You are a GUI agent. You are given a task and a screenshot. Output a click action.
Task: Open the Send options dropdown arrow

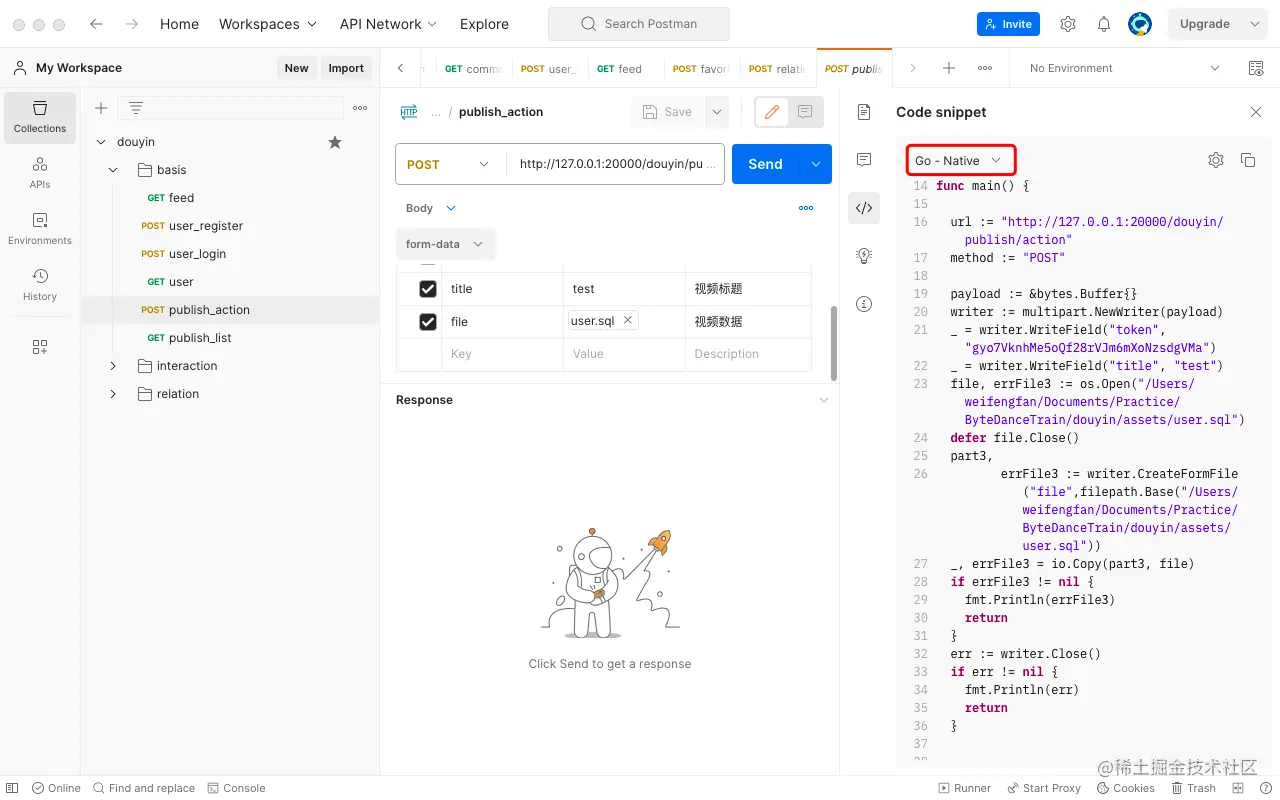point(816,164)
